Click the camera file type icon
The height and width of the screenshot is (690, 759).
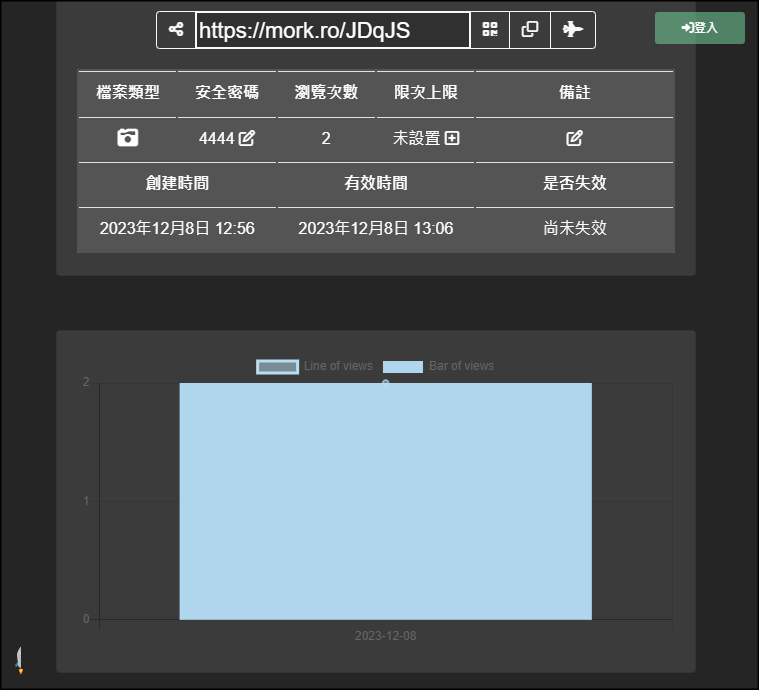coord(127,138)
